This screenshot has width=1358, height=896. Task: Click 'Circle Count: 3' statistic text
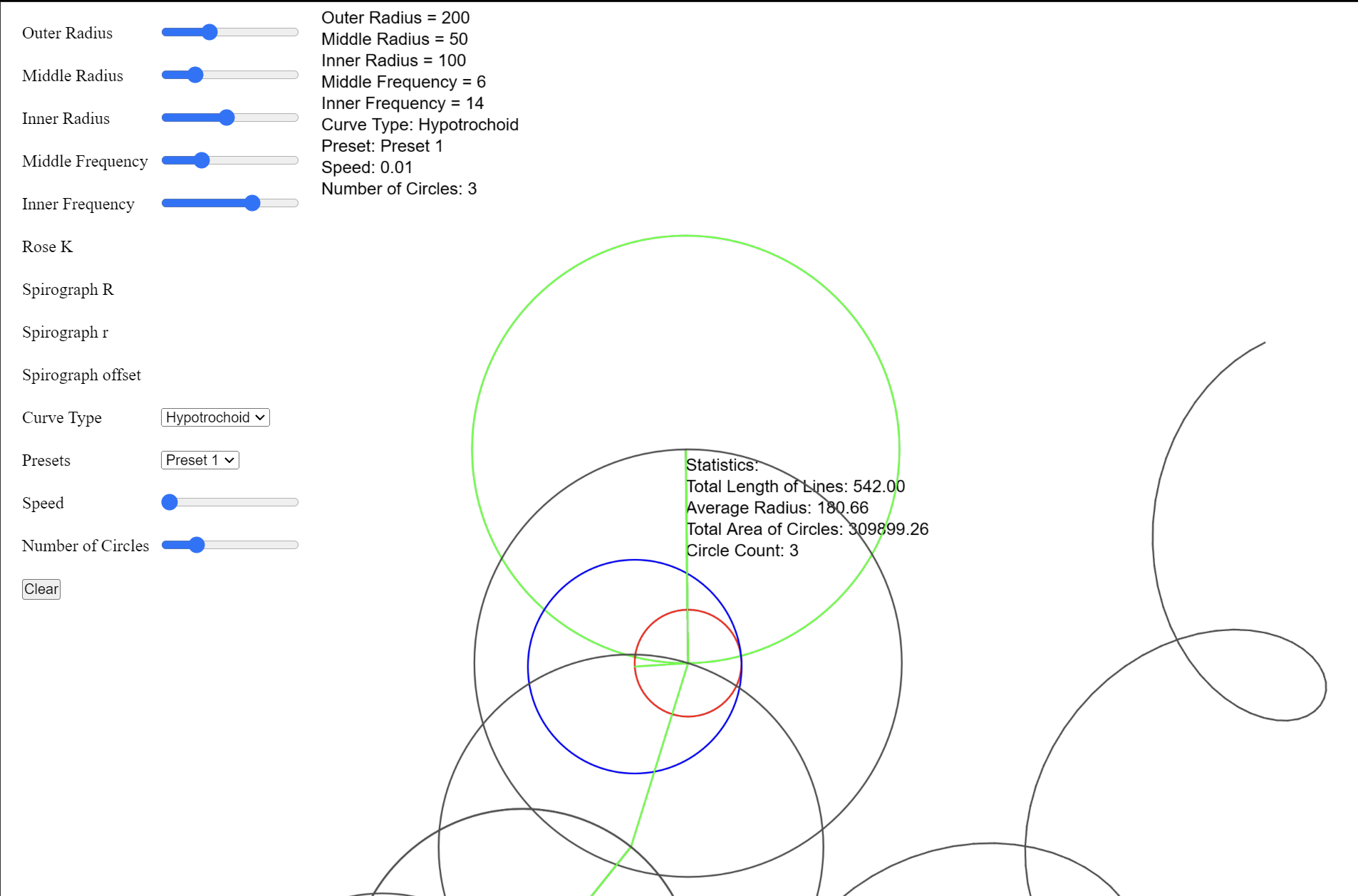[742, 551]
